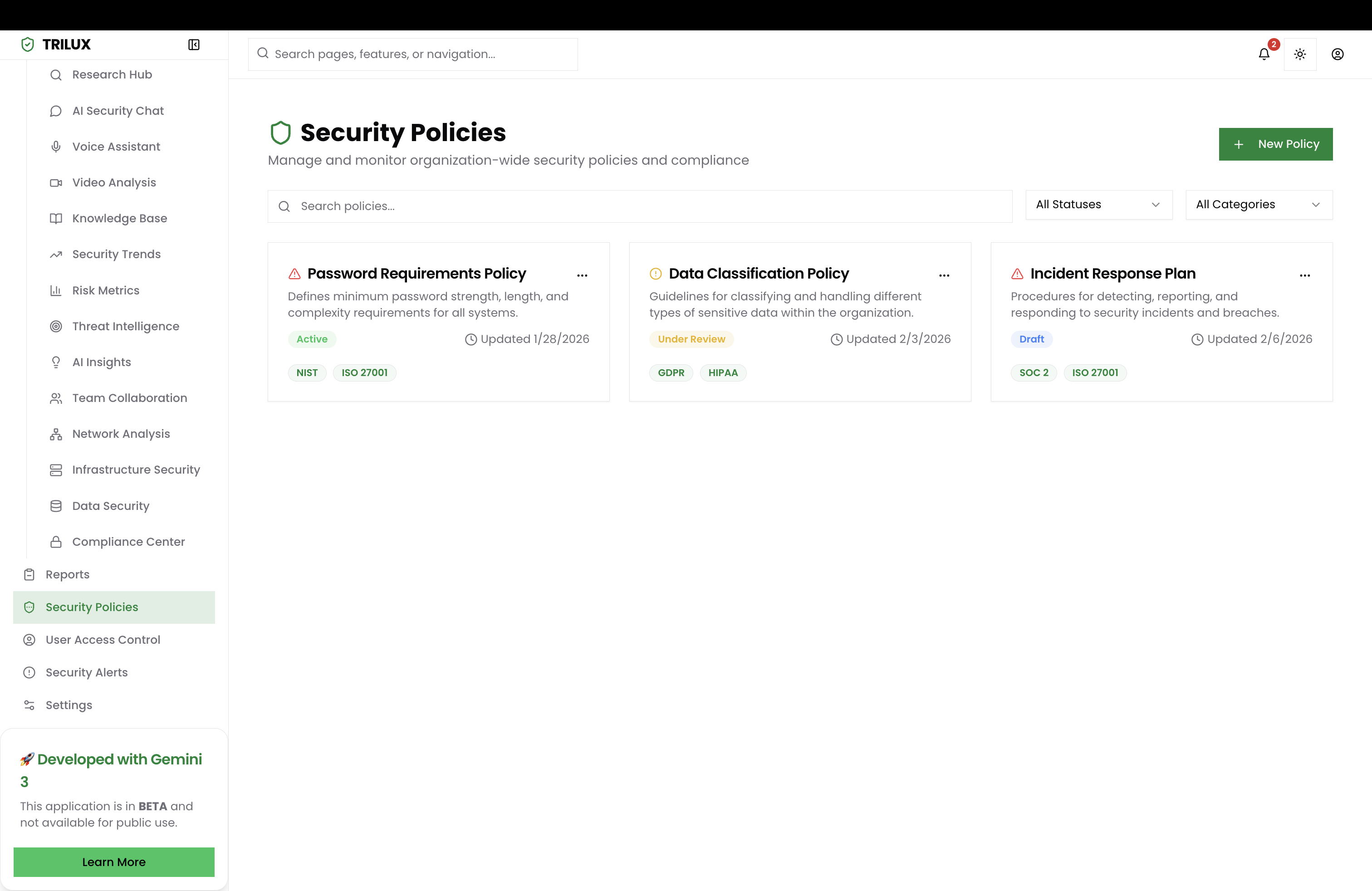Viewport: 1372px width, 891px height.
Task: Focus the global search pages field
Action: coord(413,54)
